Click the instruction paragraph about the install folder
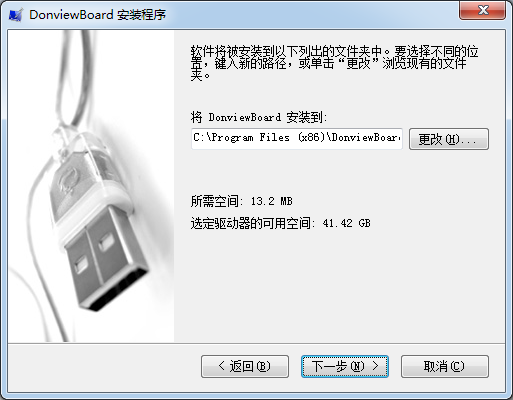 pos(334,63)
